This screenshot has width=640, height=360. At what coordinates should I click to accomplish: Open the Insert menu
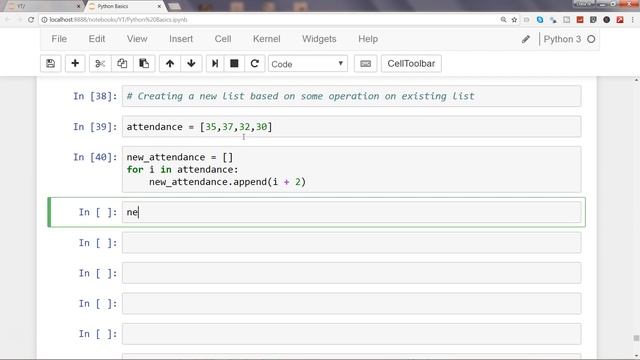pos(181,39)
